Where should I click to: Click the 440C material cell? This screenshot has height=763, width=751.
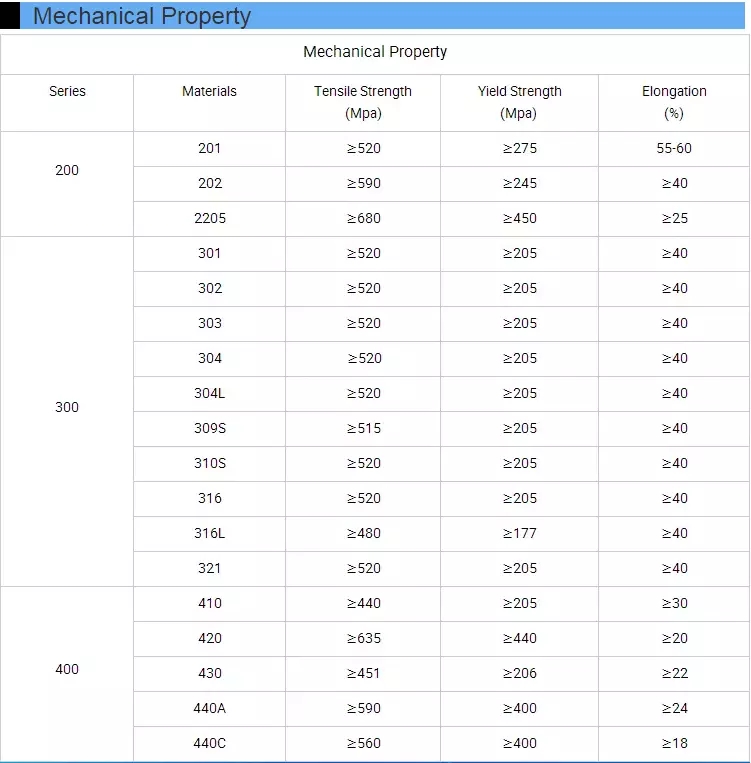209,743
